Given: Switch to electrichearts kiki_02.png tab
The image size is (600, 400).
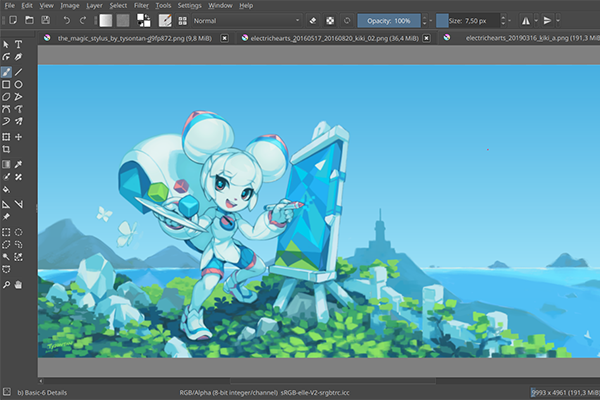Looking at the screenshot, I should pos(328,38).
